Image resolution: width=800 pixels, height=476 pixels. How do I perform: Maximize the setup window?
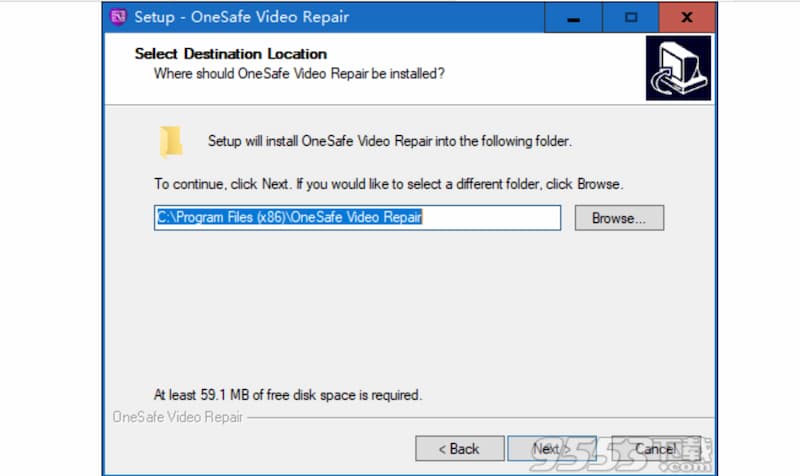tap(631, 17)
